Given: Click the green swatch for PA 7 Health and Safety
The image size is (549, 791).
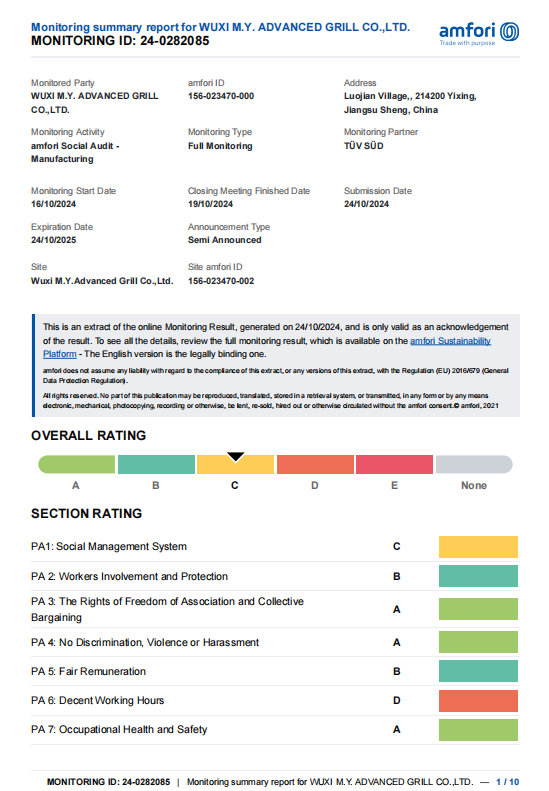Looking at the screenshot, I should 478,730.
